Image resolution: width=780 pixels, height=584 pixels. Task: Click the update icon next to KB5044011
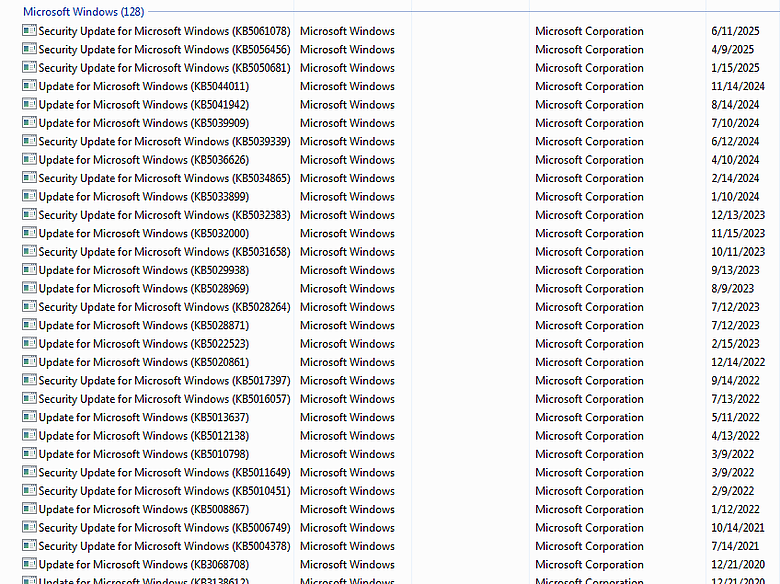pyautogui.click(x=29, y=86)
